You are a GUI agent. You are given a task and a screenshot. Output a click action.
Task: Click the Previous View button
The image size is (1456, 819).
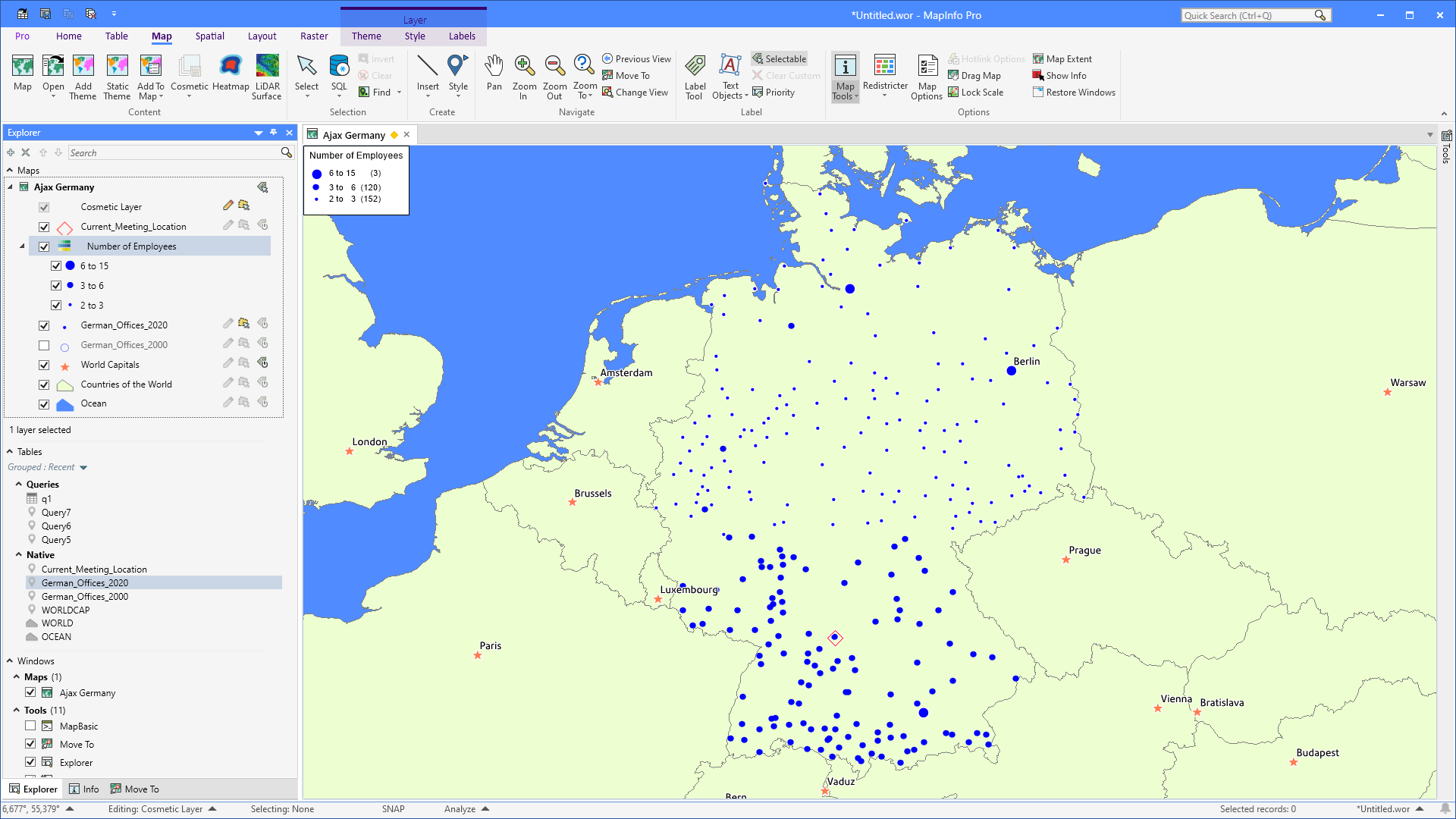point(636,58)
